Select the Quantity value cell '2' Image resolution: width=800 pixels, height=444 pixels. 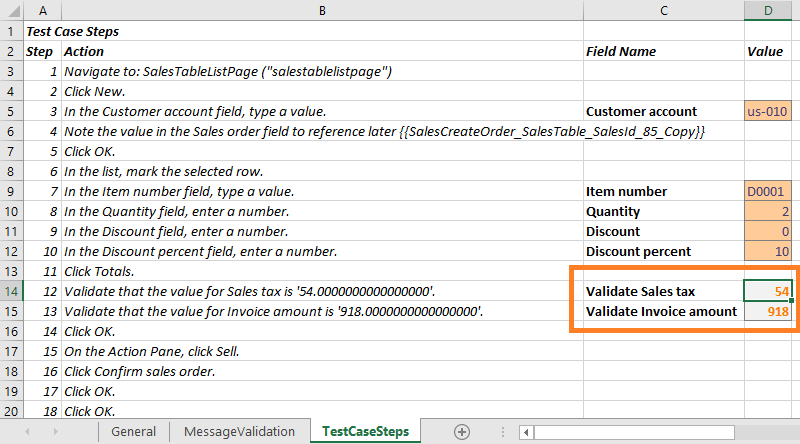click(768, 211)
